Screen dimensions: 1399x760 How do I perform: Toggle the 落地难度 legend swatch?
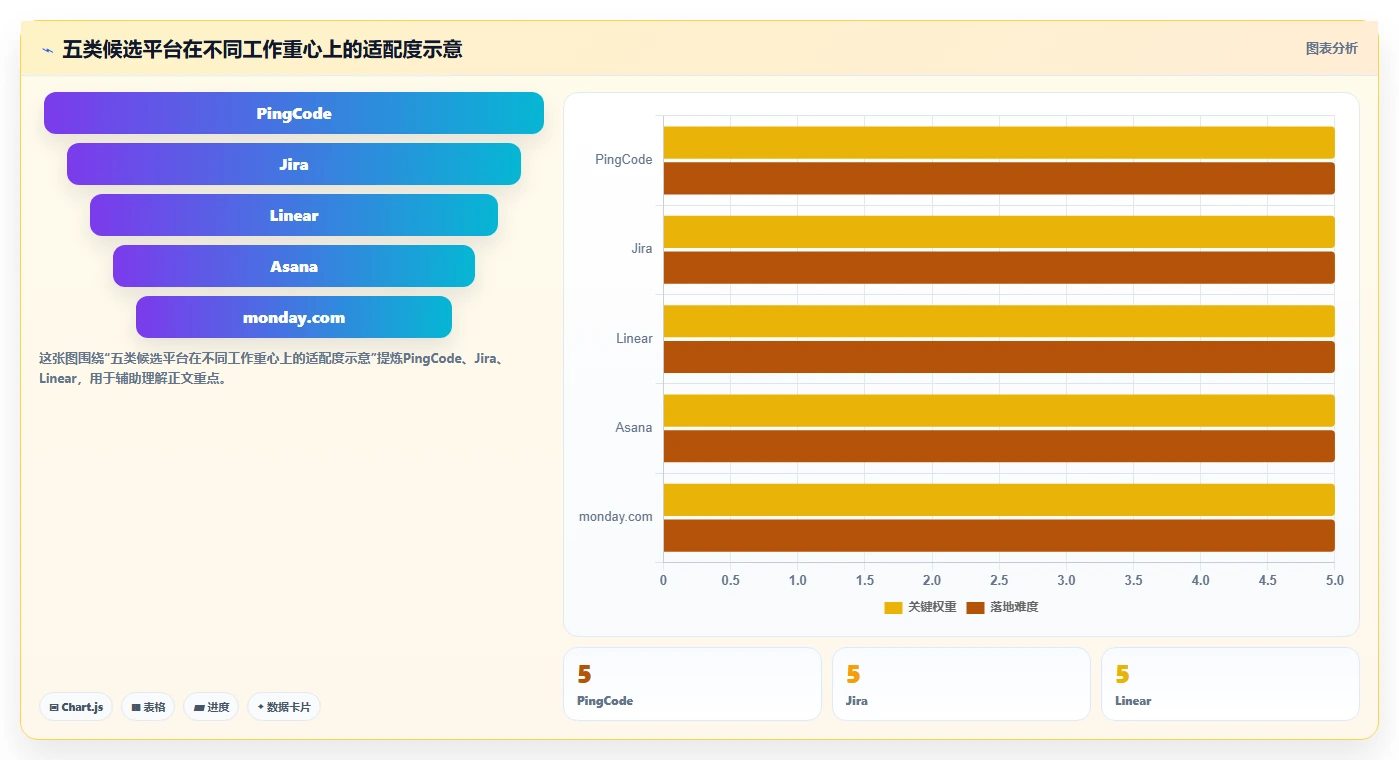[975, 608]
